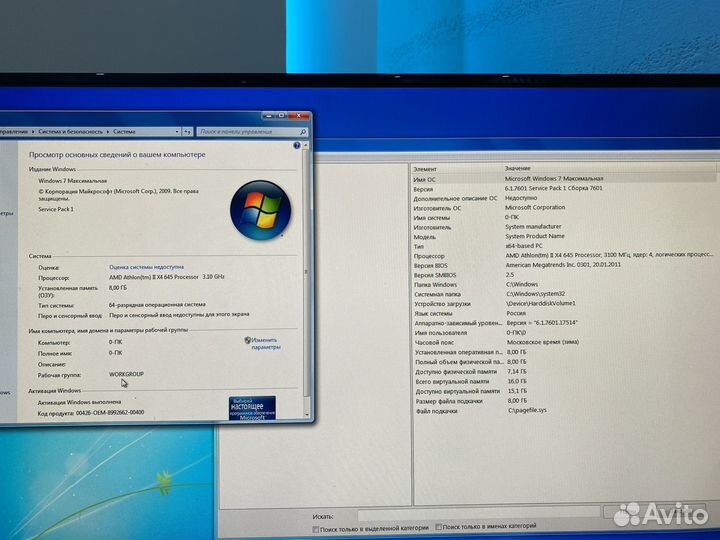The width and height of the screenshot is (720, 540).
Task: Open the address bar history dropdown
Action: 177,131
